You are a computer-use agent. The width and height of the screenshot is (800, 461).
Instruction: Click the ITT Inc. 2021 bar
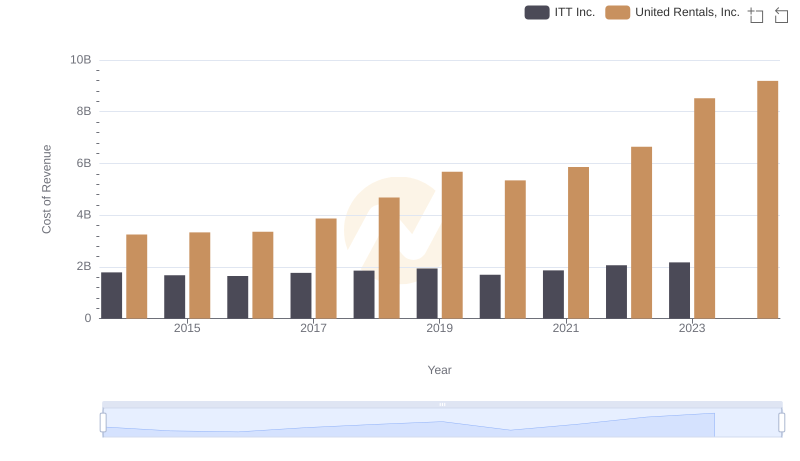tap(553, 294)
